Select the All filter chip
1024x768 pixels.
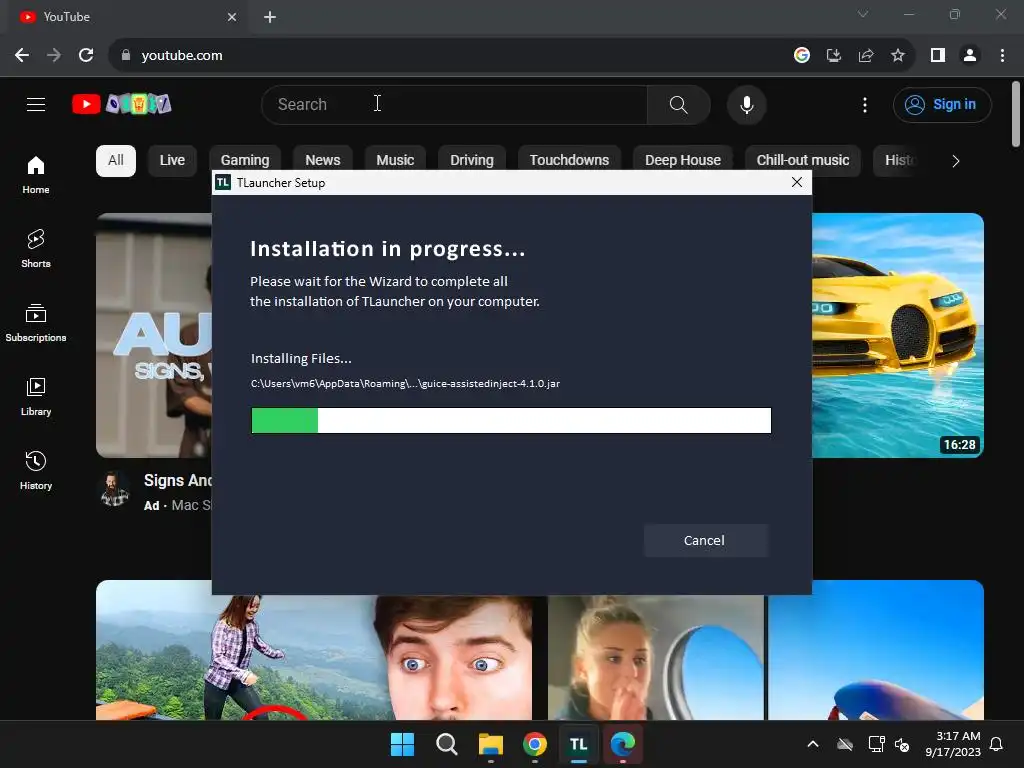click(116, 161)
